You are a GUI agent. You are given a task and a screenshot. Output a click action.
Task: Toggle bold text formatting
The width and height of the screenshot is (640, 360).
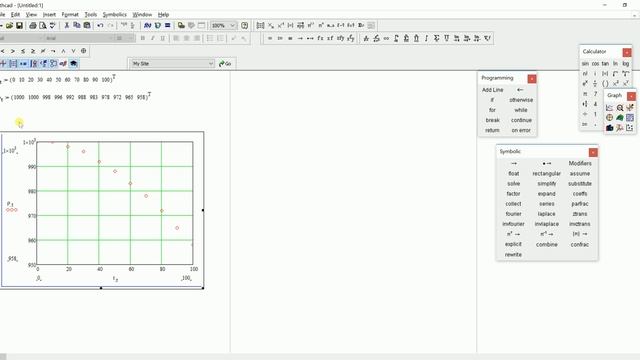(x=142, y=38)
